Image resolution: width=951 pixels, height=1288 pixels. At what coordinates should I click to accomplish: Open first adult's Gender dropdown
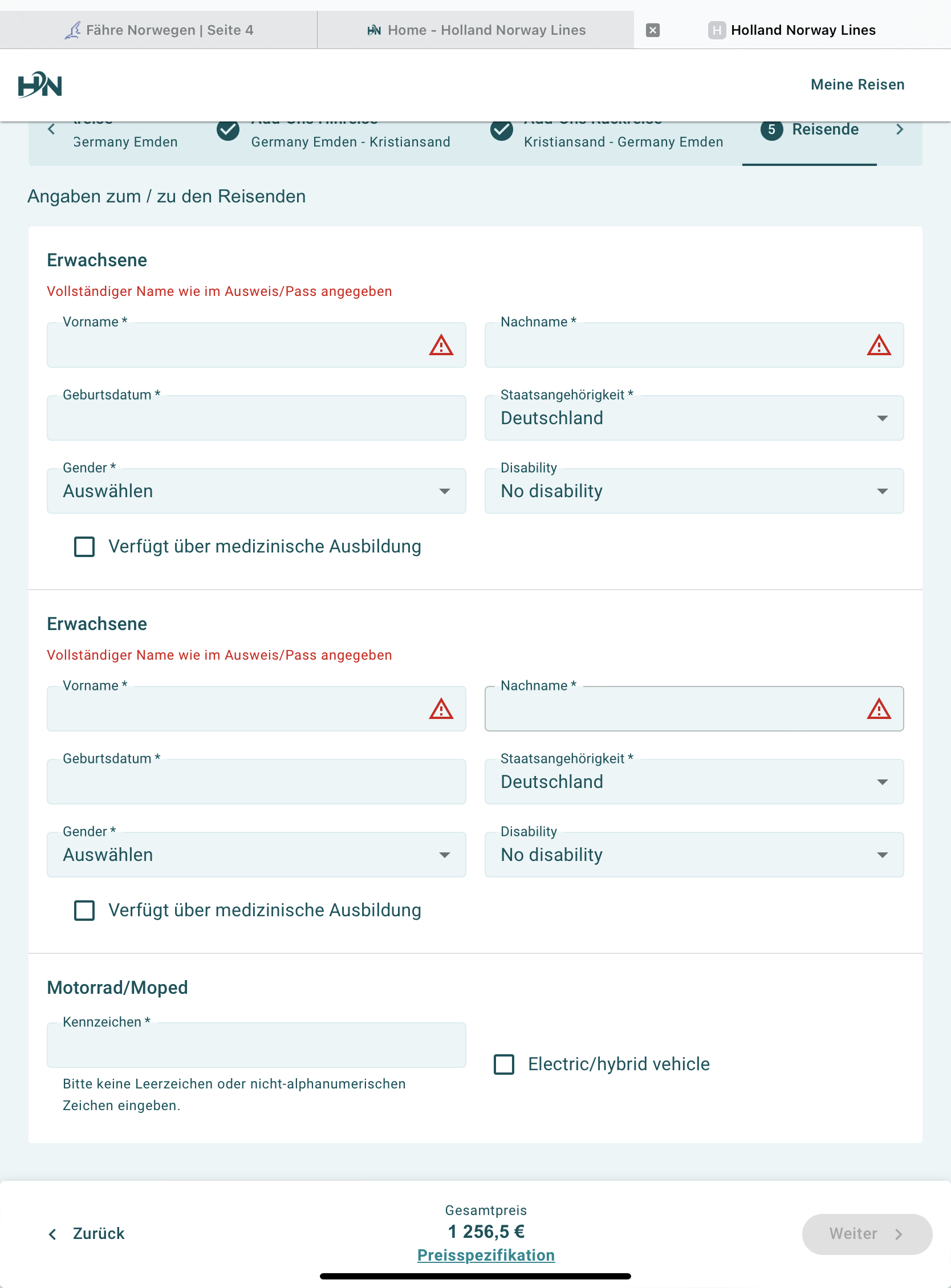[256, 491]
